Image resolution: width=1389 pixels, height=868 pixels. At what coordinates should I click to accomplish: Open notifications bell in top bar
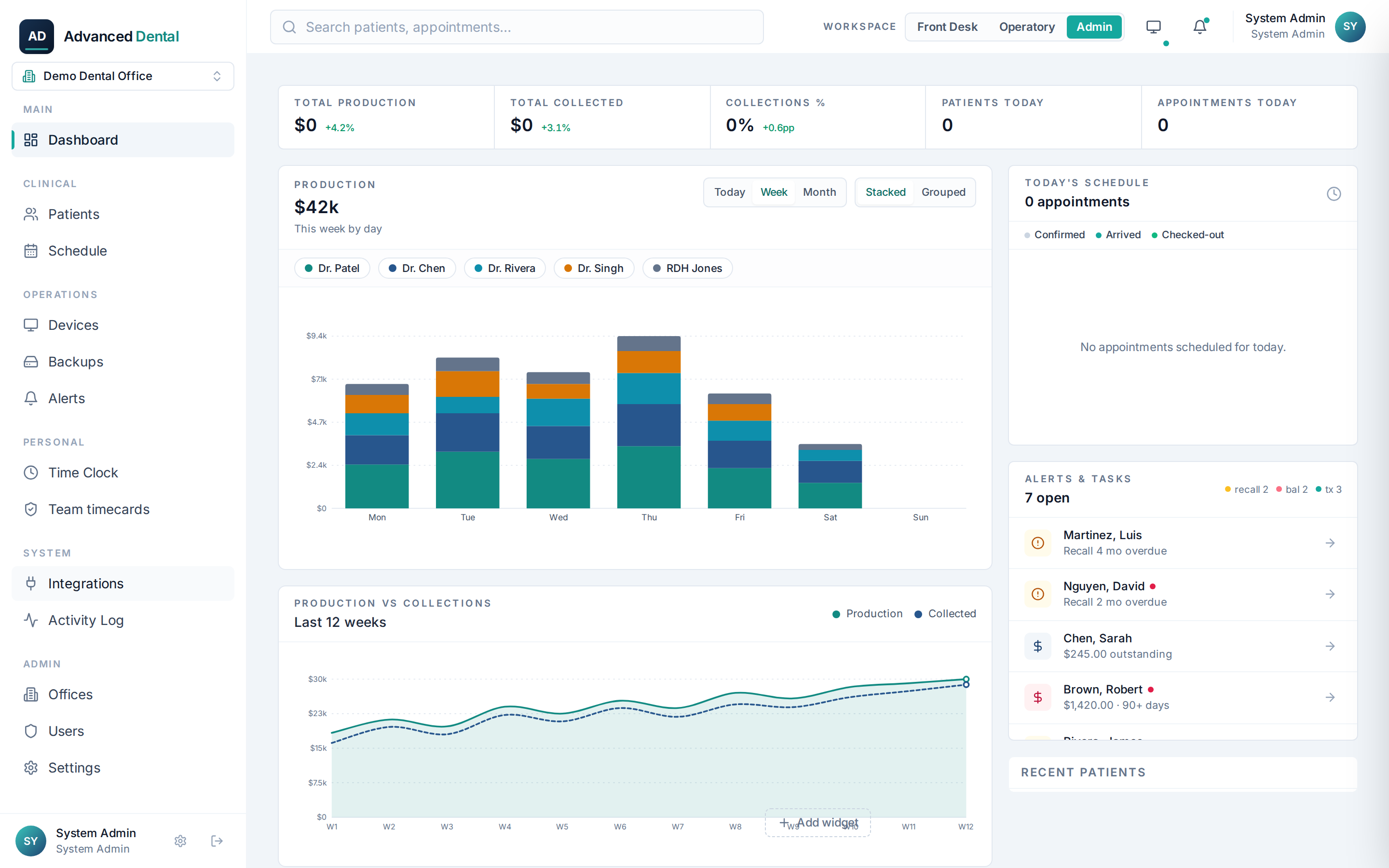coord(1199,27)
